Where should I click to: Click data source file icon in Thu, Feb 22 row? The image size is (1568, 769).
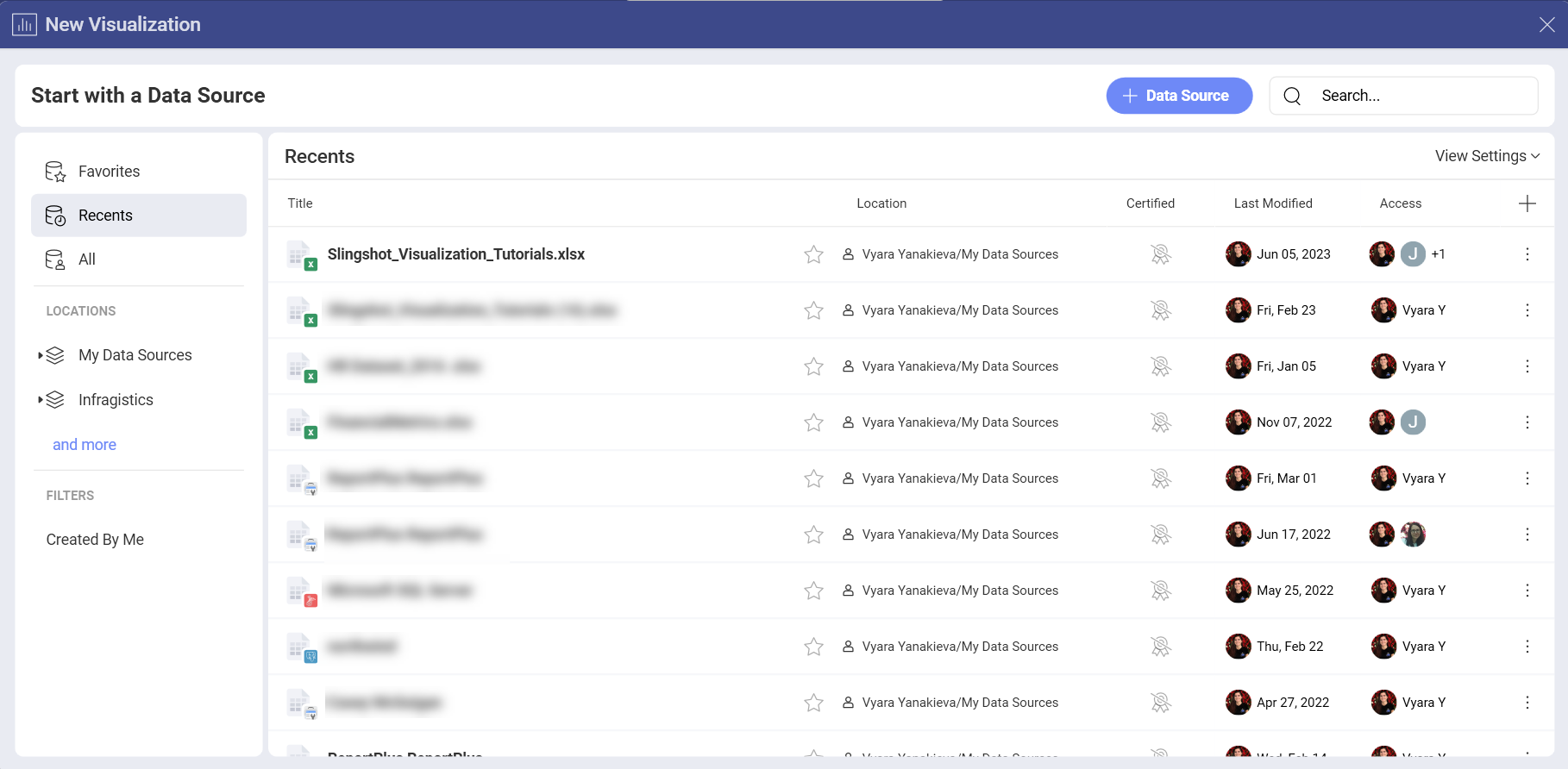(x=302, y=647)
